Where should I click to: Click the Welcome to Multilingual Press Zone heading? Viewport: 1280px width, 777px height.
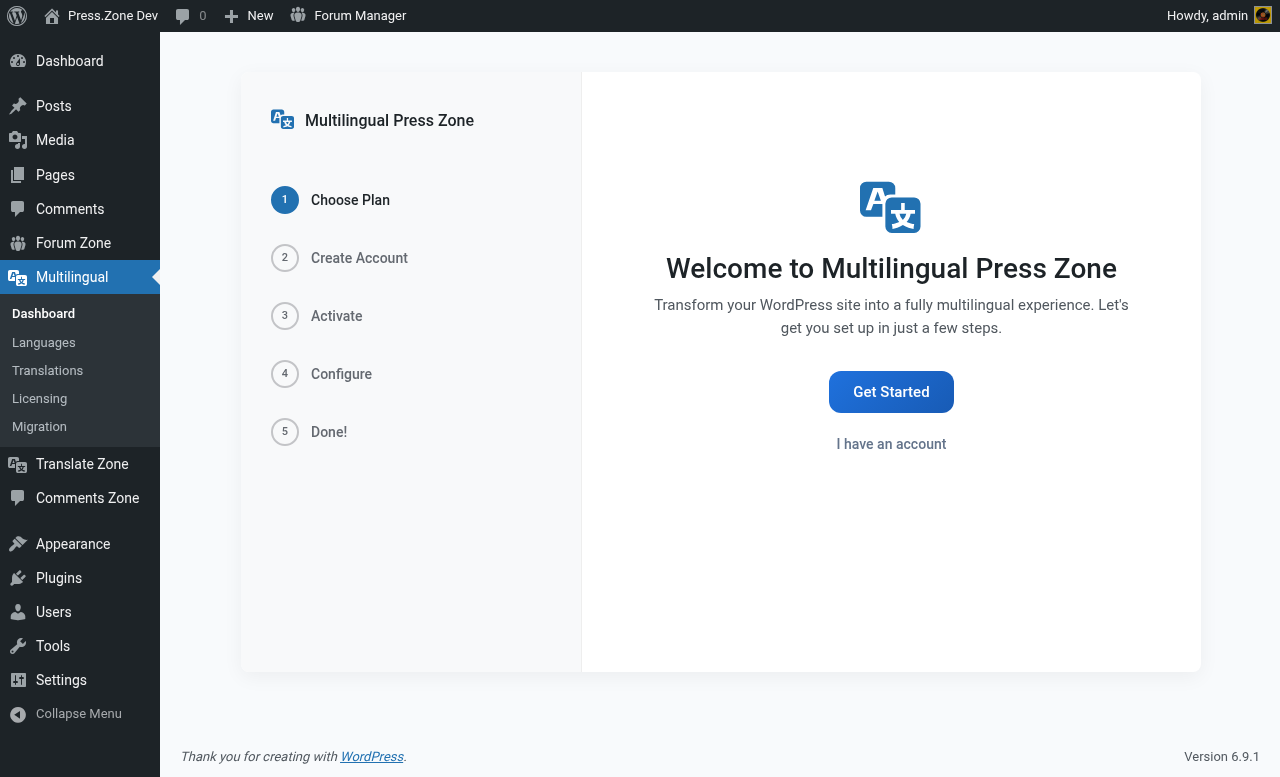[x=891, y=268]
